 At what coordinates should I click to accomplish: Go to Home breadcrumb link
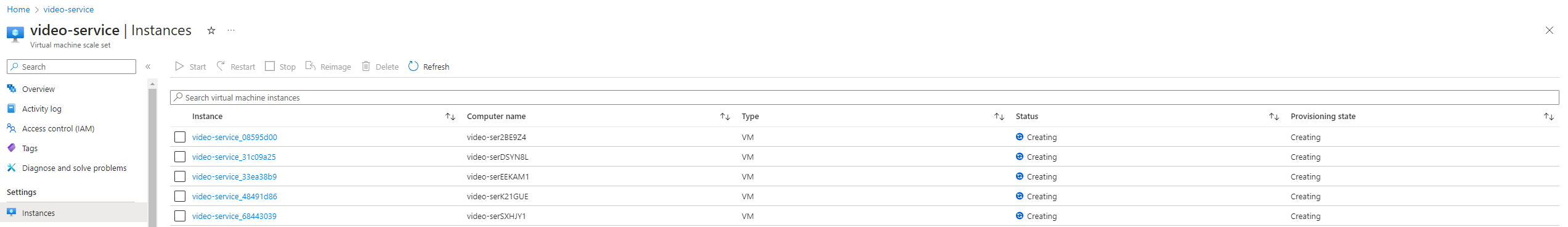[18, 9]
